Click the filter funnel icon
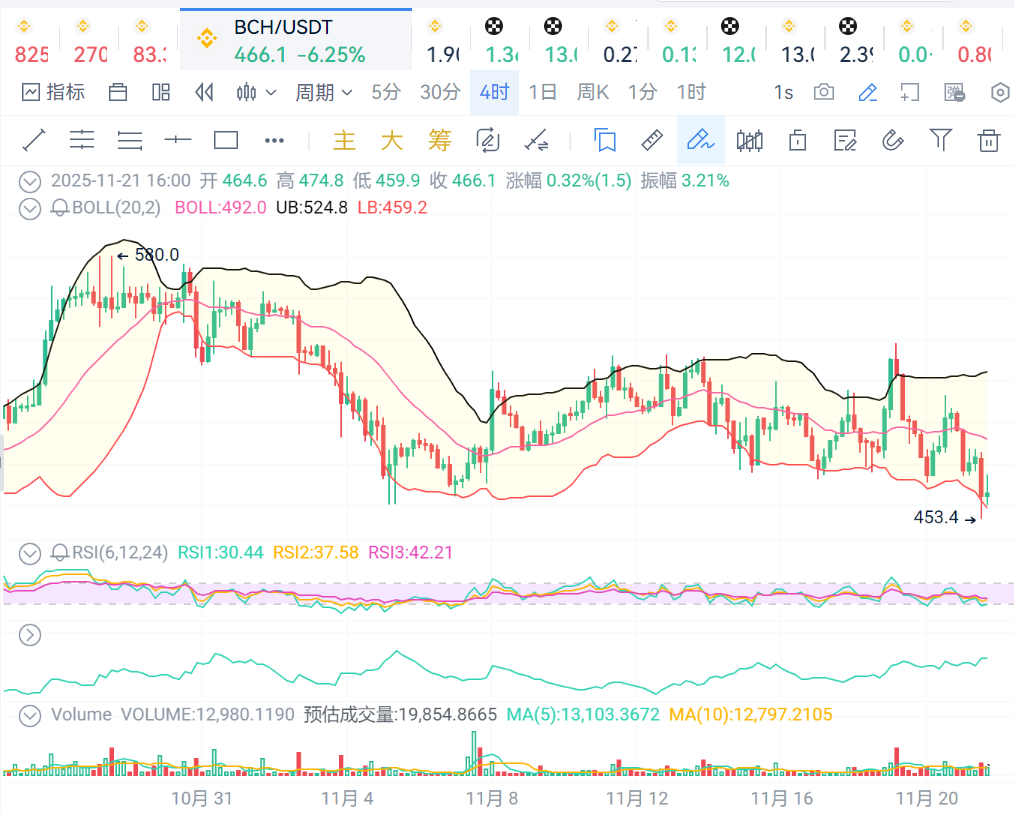 (x=940, y=140)
